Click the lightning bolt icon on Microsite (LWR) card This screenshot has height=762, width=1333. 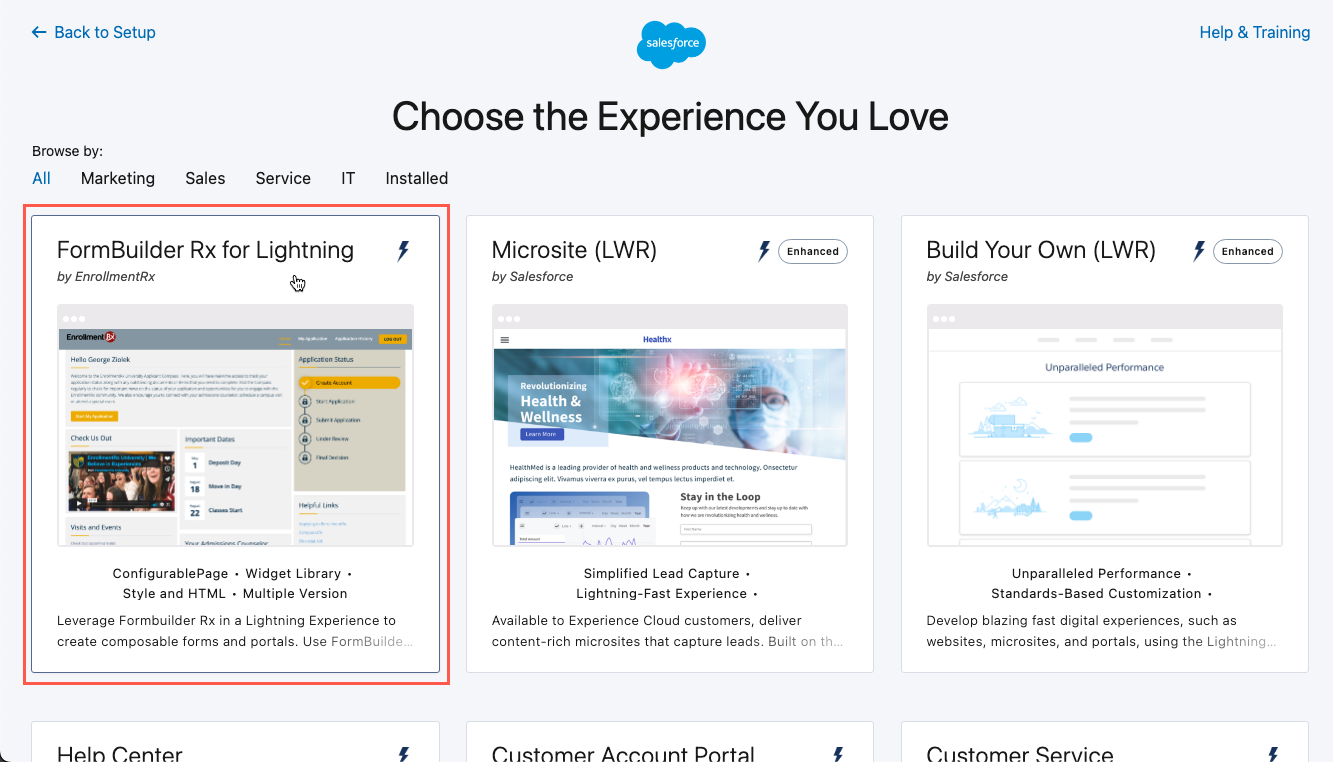click(x=764, y=251)
